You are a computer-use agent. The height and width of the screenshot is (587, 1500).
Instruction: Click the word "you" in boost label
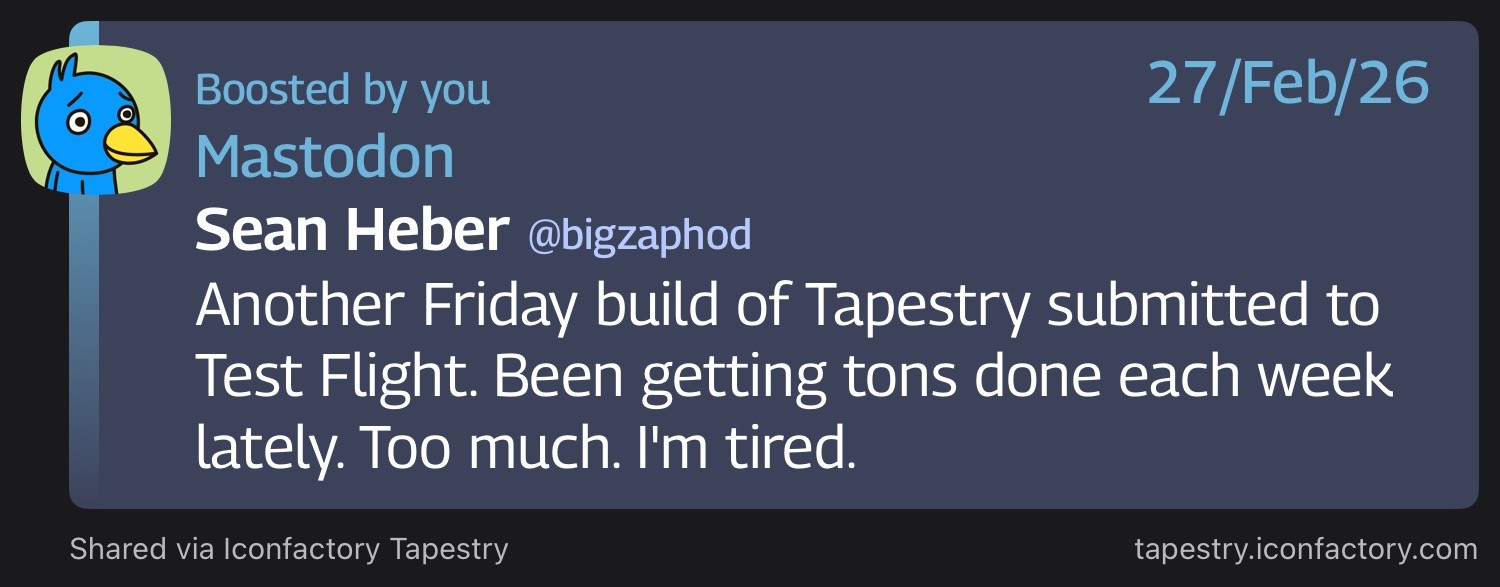[x=455, y=90]
